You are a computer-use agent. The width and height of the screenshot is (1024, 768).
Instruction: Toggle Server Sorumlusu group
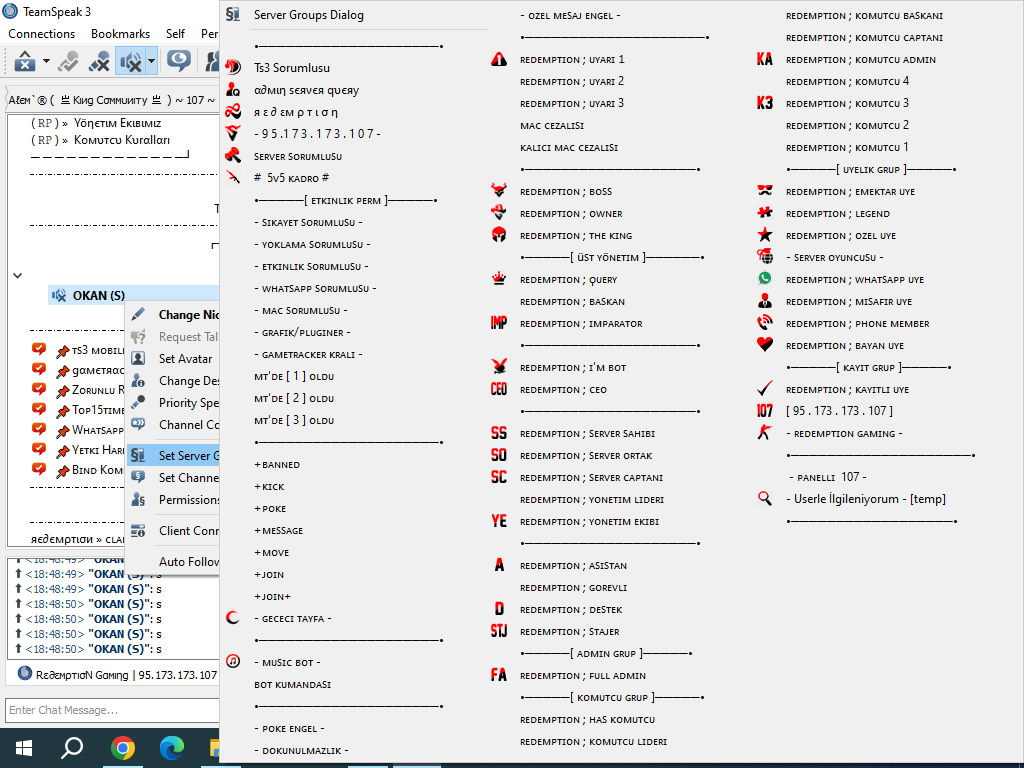[298, 156]
